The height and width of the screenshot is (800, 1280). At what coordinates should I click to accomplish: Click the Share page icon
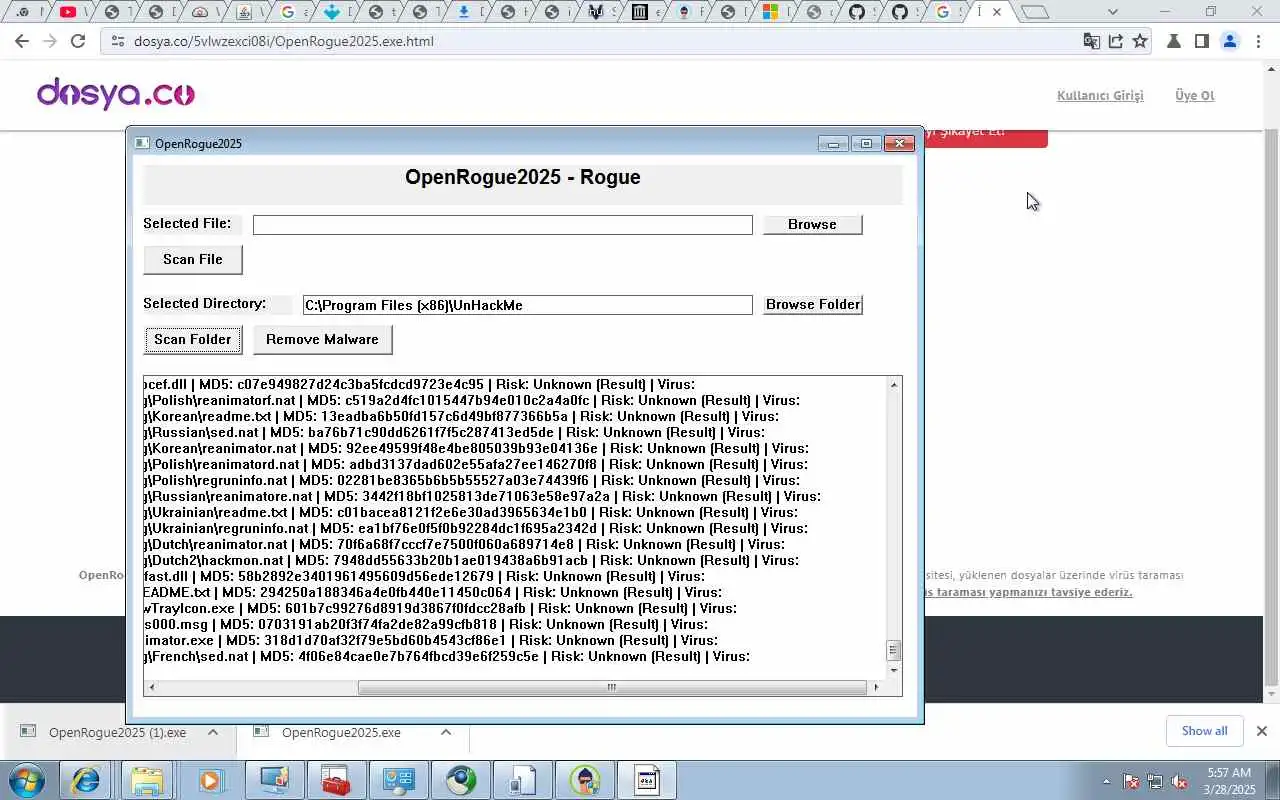(1115, 41)
